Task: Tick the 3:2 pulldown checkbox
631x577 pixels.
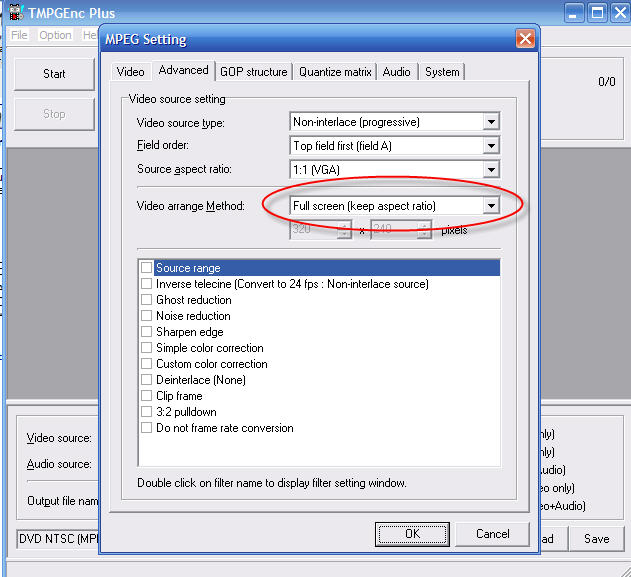Action: tap(146, 412)
